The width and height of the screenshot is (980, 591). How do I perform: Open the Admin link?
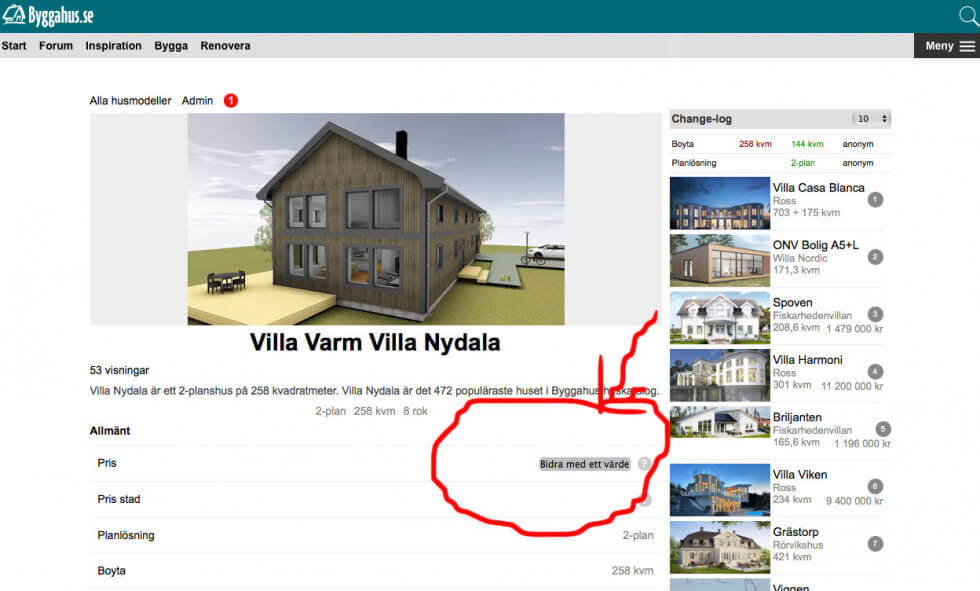point(196,100)
